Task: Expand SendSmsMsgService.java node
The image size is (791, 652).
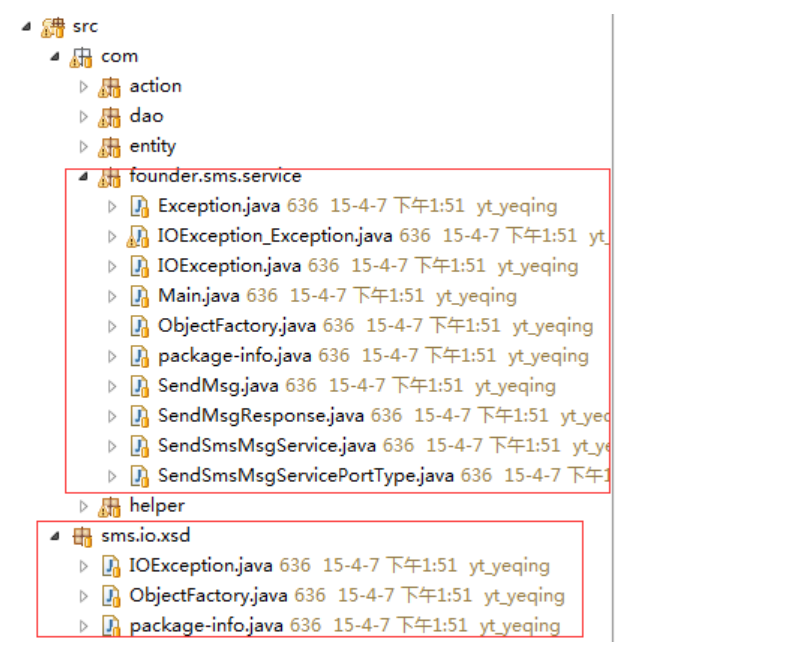Action: tap(112, 446)
